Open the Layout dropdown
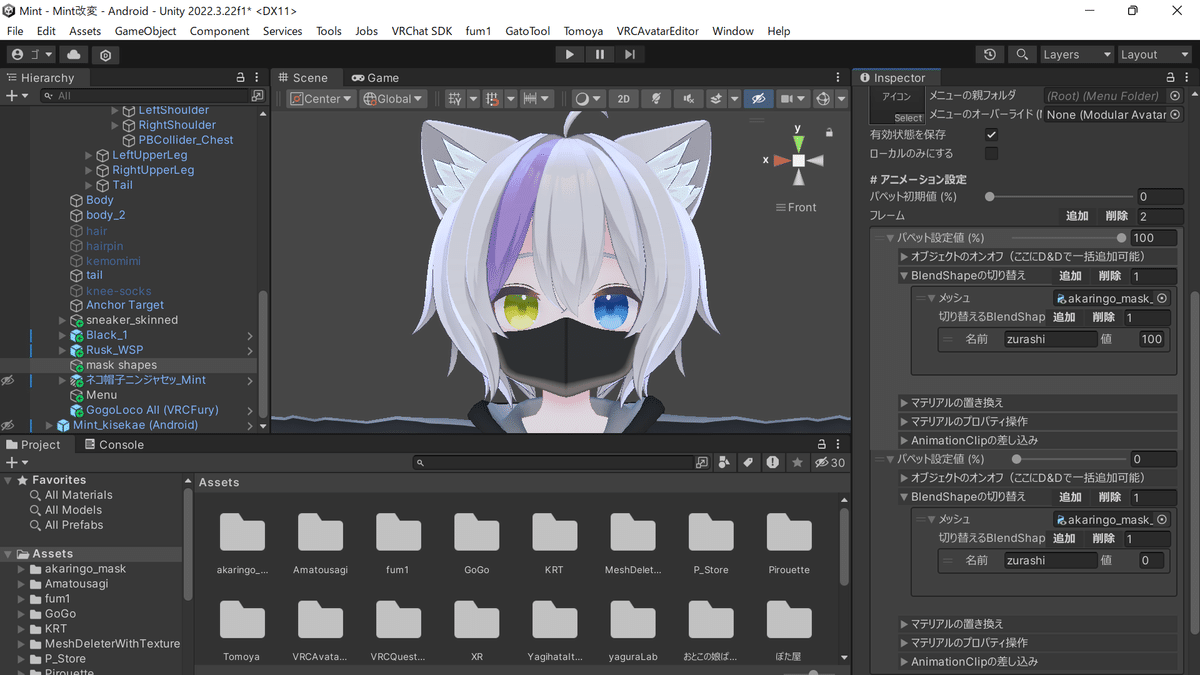This screenshot has width=1200, height=675. click(1153, 55)
